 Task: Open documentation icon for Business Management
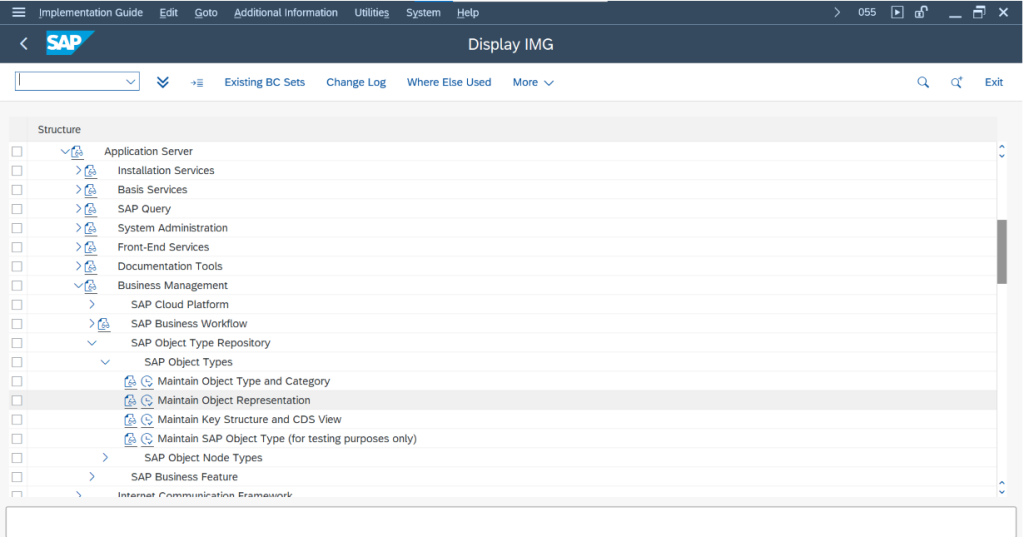click(x=91, y=285)
